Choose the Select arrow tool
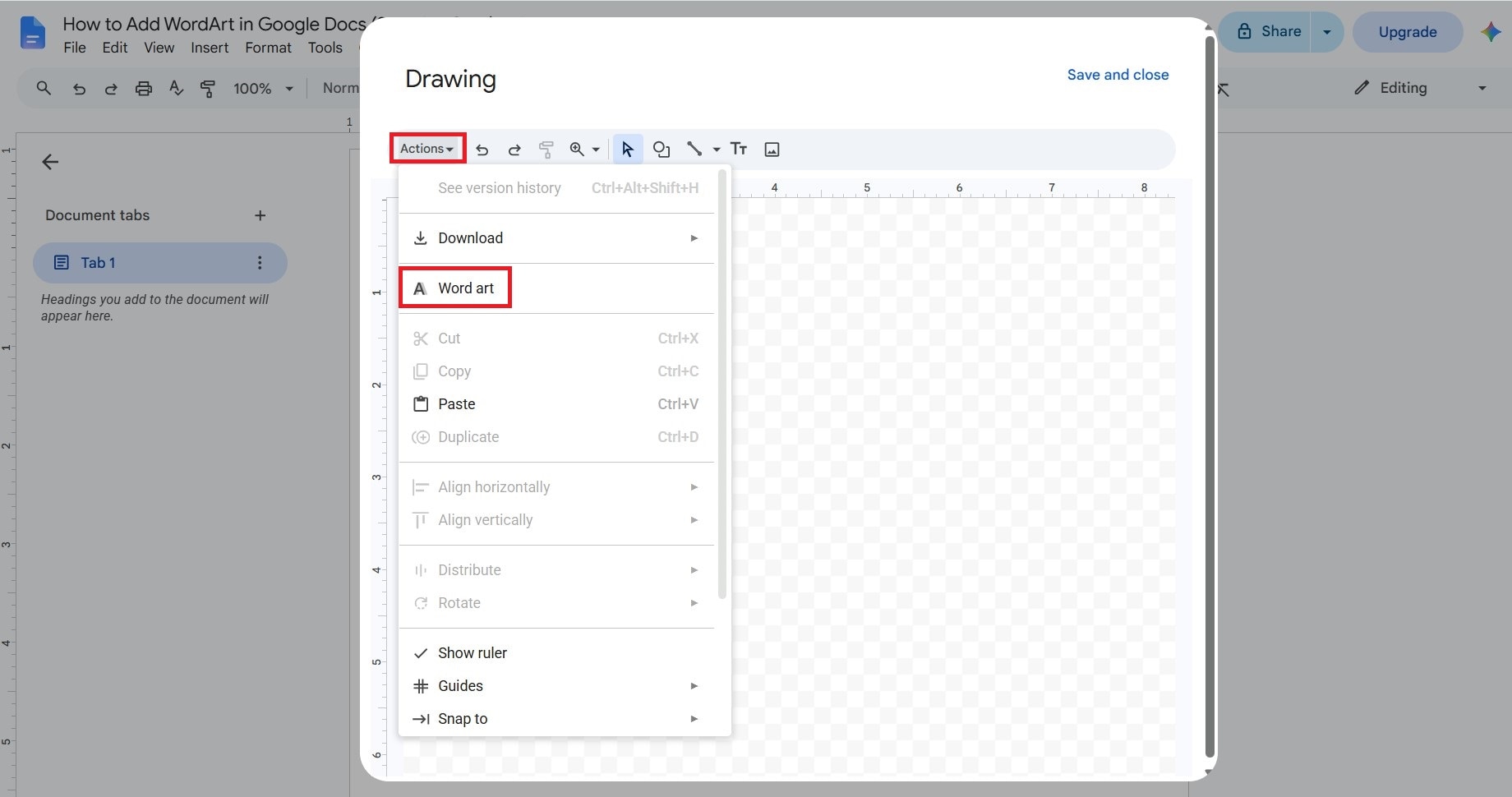 pyautogui.click(x=628, y=150)
